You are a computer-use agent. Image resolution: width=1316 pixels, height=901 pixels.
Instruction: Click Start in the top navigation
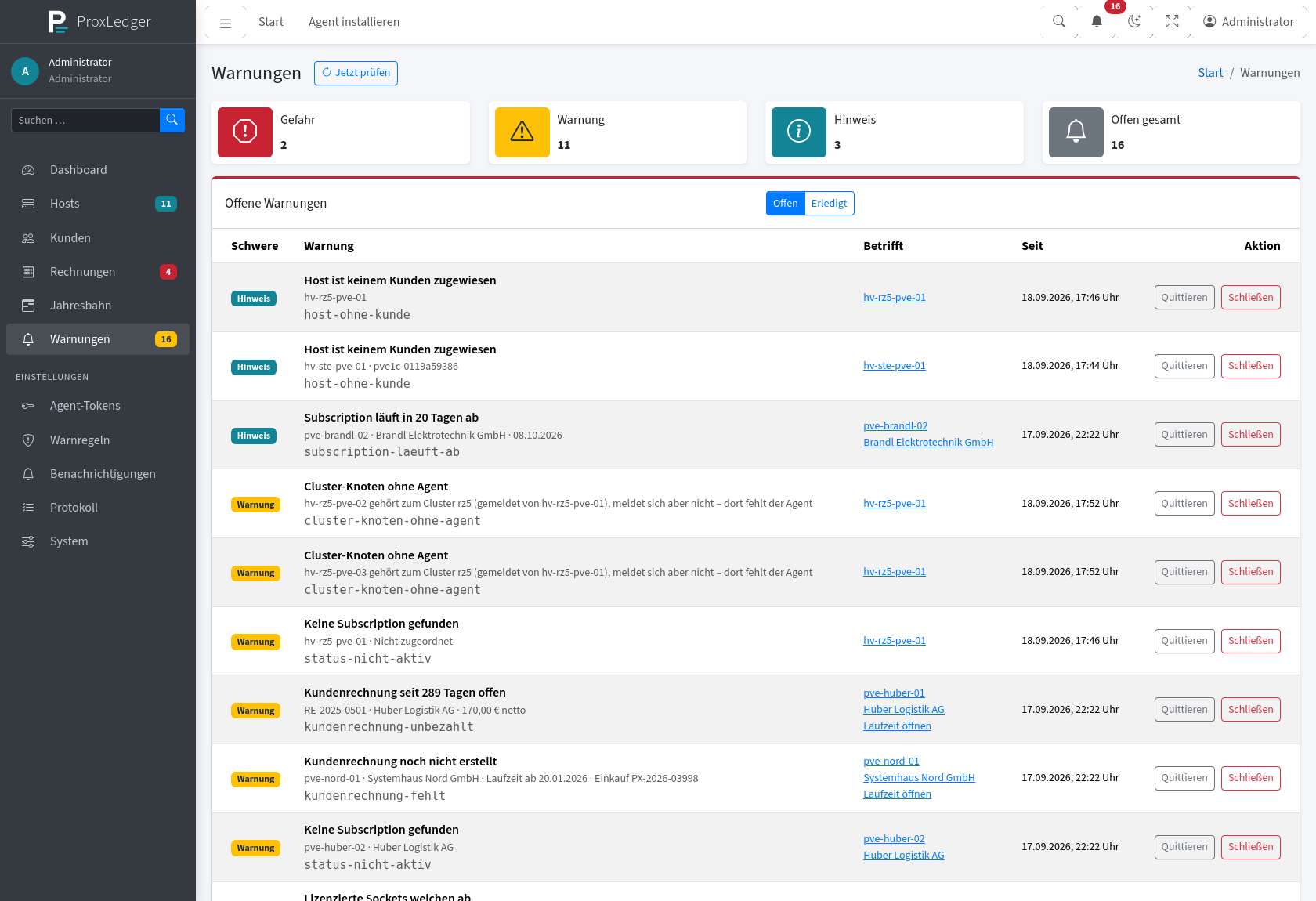tap(271, 22)
